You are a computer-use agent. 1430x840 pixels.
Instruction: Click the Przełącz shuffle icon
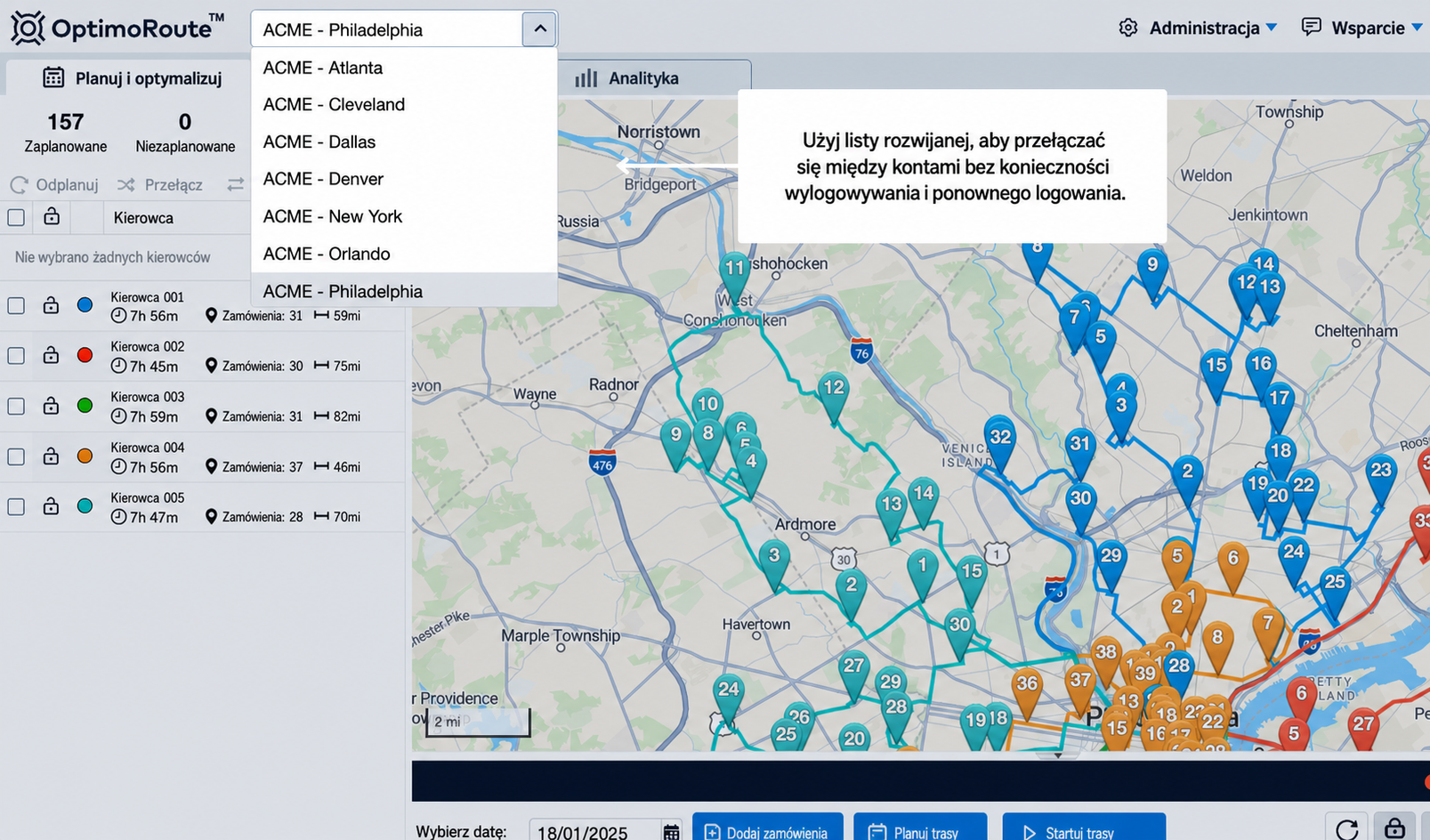pyautogui.click(x=126, y=185)
